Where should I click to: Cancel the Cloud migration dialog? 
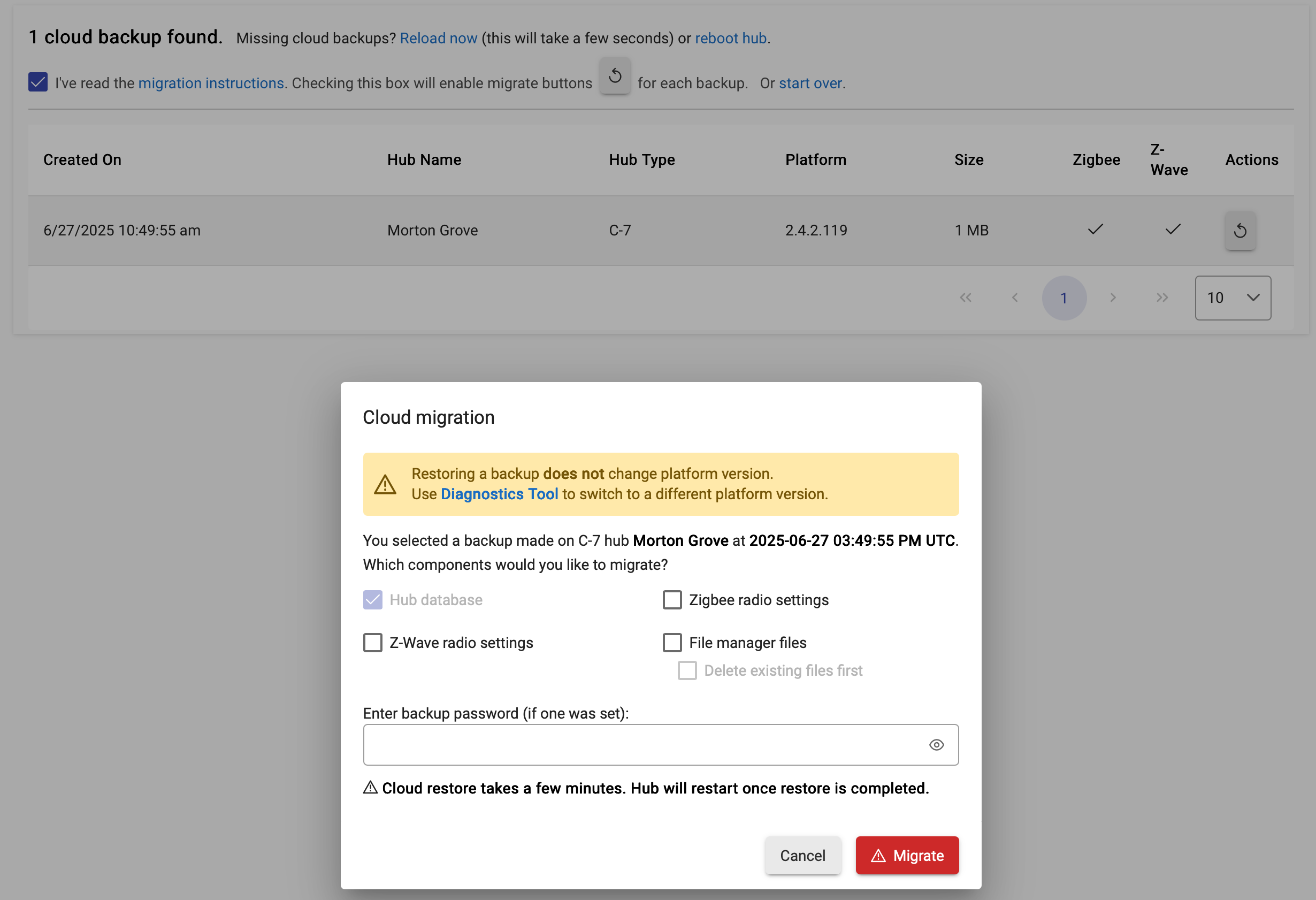802,855
